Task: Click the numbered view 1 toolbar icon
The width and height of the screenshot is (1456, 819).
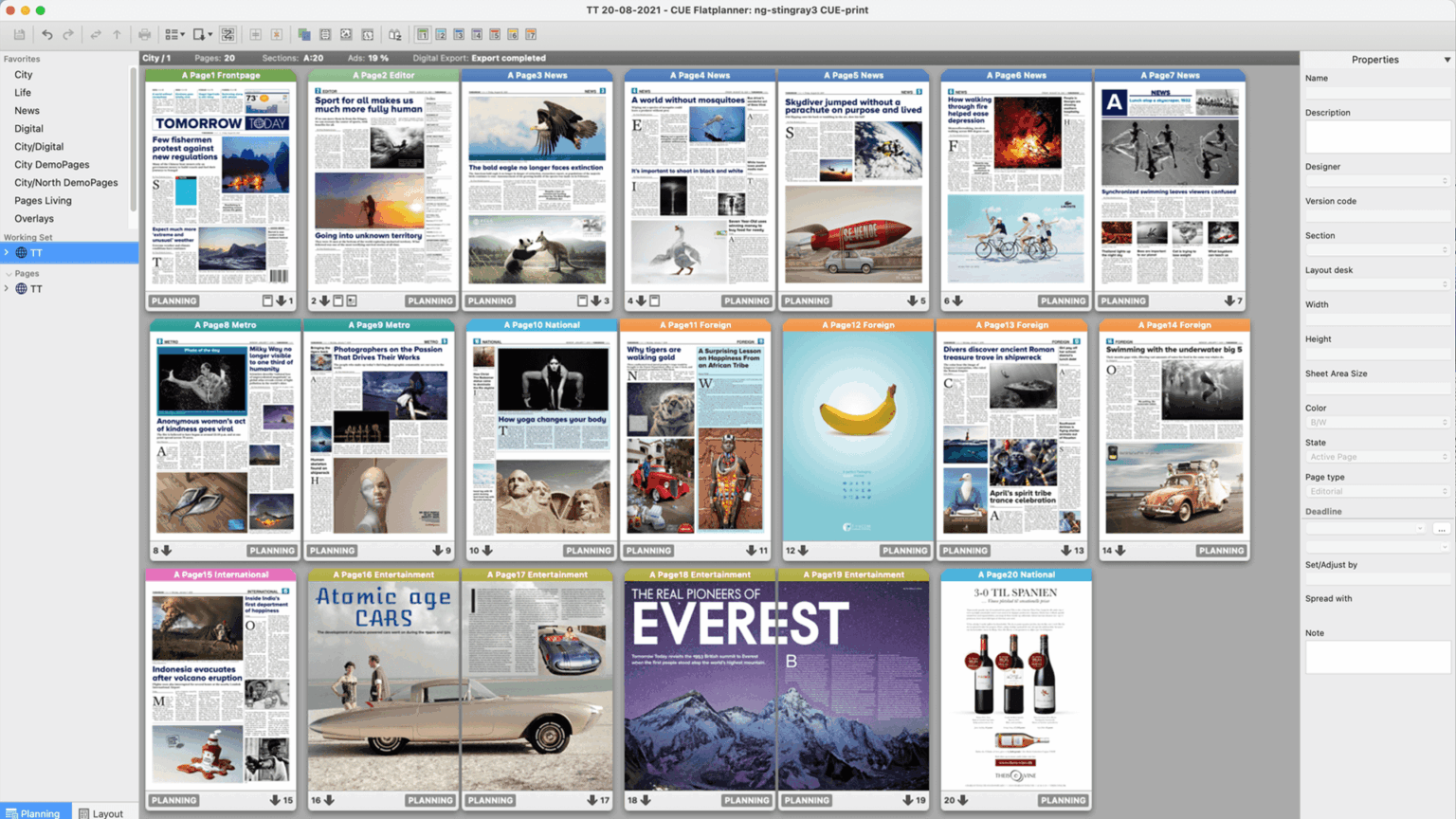Action: (423, 34)
